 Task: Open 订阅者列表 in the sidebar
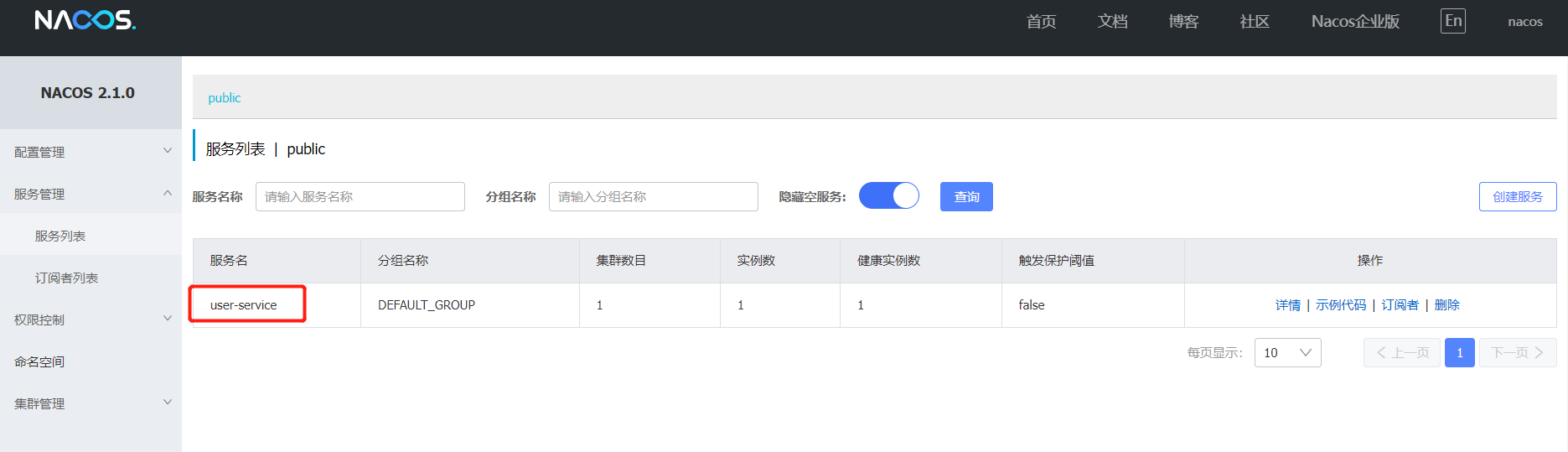(66, 278)
